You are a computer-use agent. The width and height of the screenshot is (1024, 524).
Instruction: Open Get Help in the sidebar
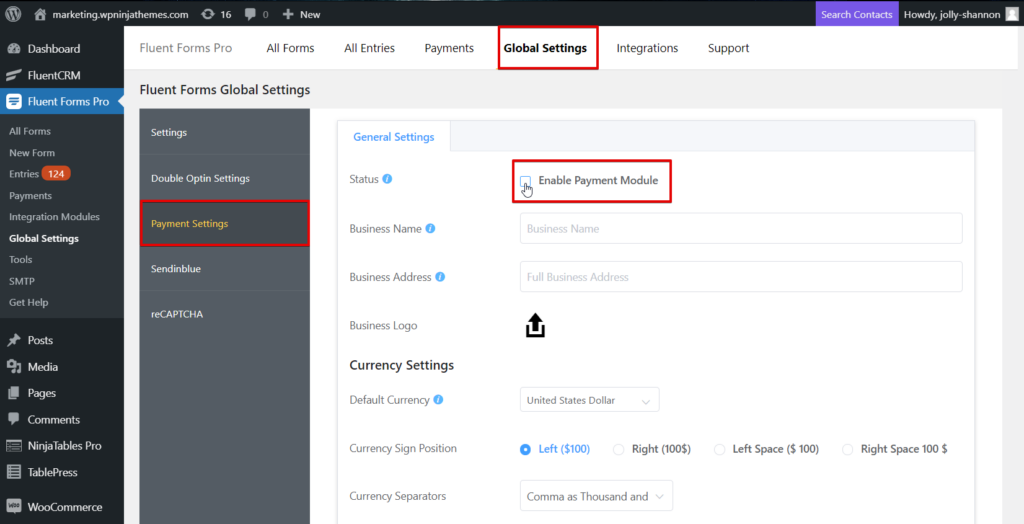pos(29,303)
